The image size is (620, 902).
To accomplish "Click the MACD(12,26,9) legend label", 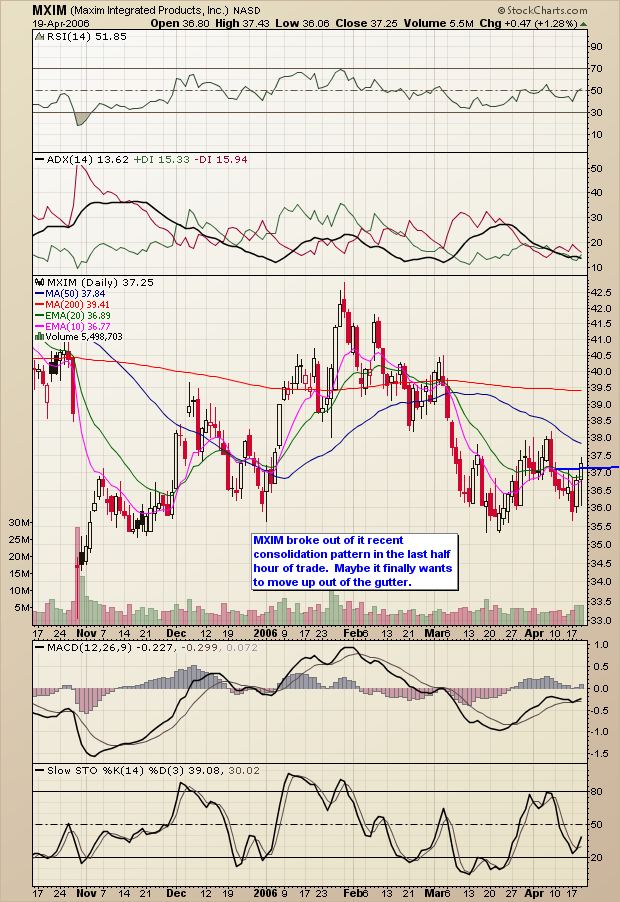I will 89,647.
